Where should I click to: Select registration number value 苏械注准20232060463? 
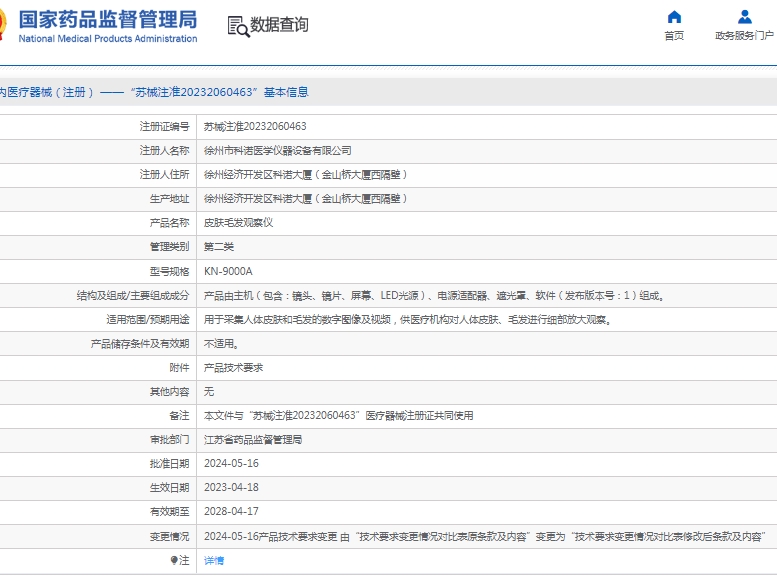(255, 126)
